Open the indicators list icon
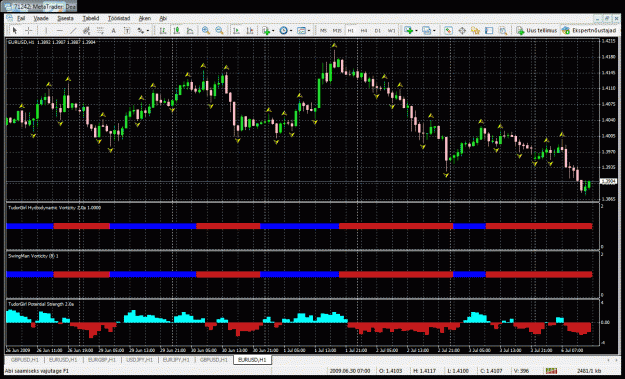Viewport: 625px width, 379px height. point(266,30)
